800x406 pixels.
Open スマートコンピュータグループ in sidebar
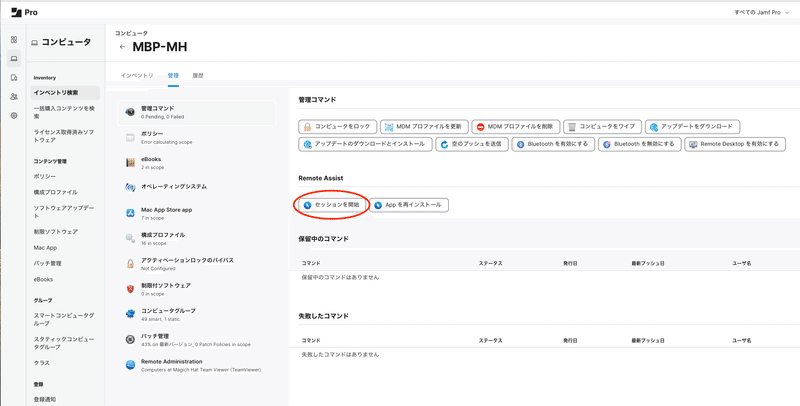pos(64,319)
